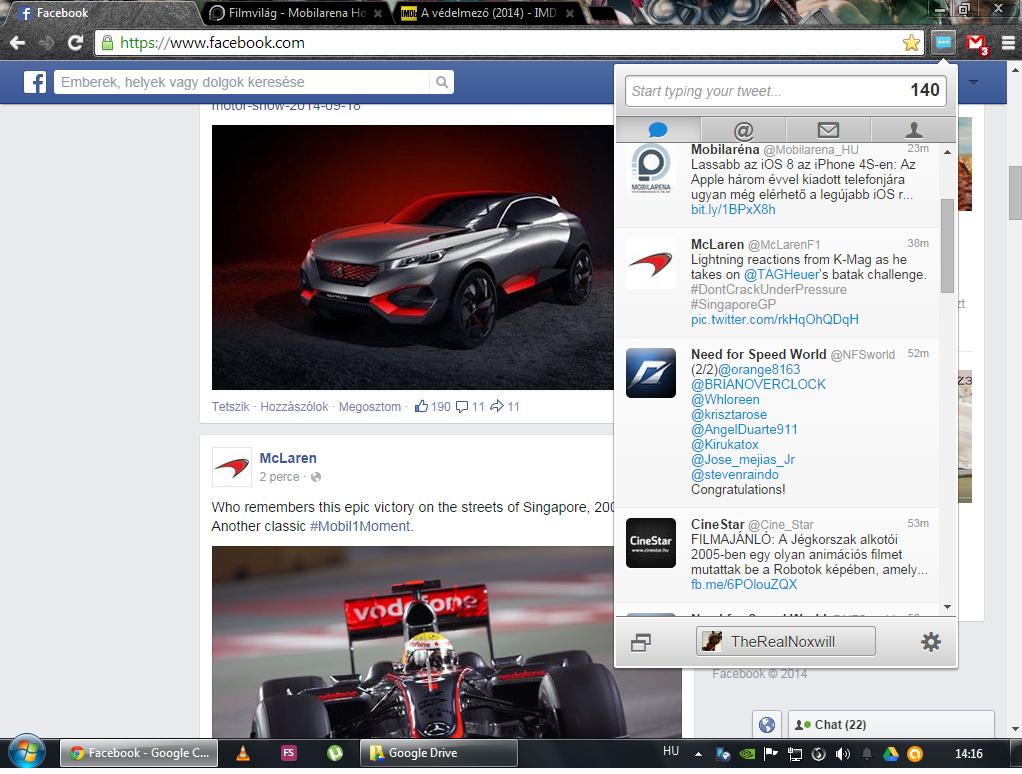Open the Gmail checker extension icon

[977, 44]
